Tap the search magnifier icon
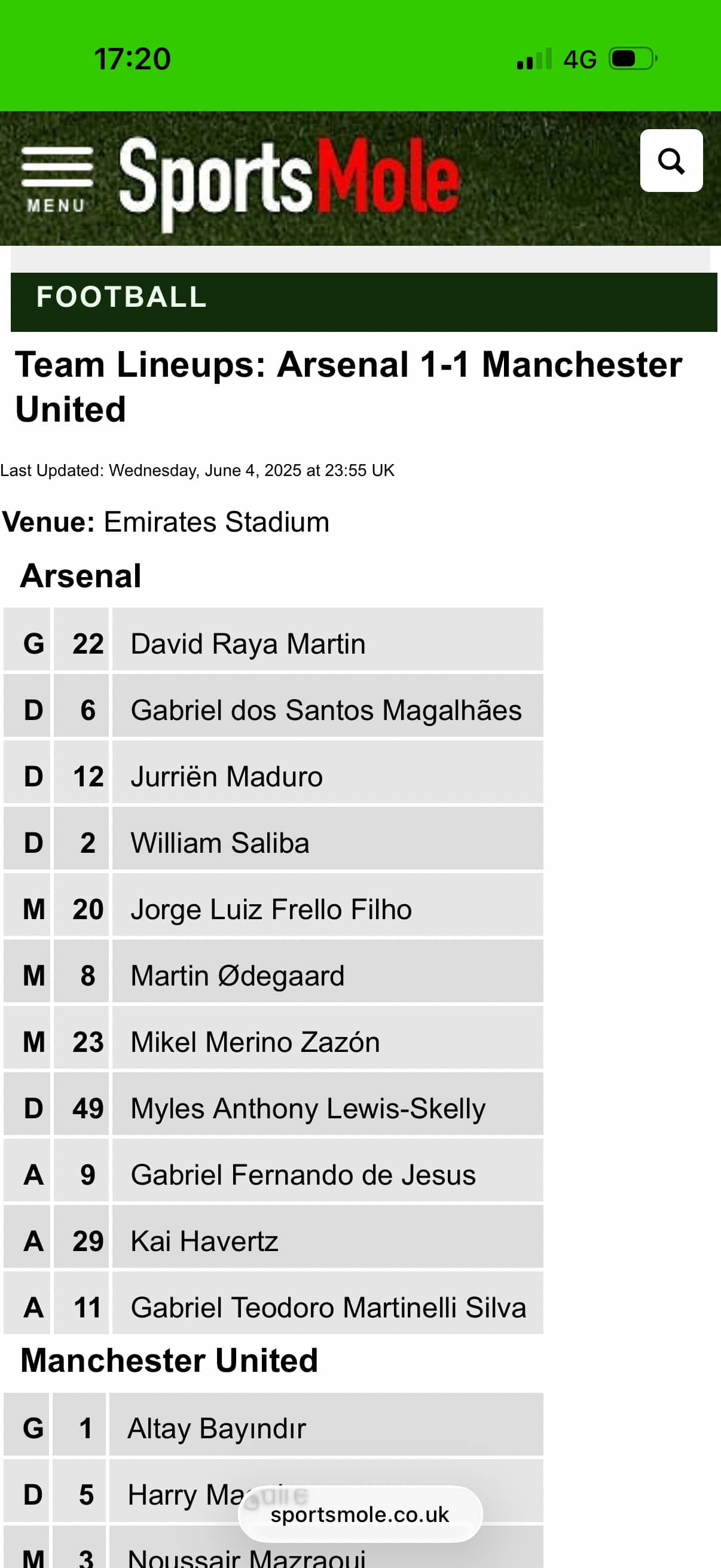 tap(671, 161)
